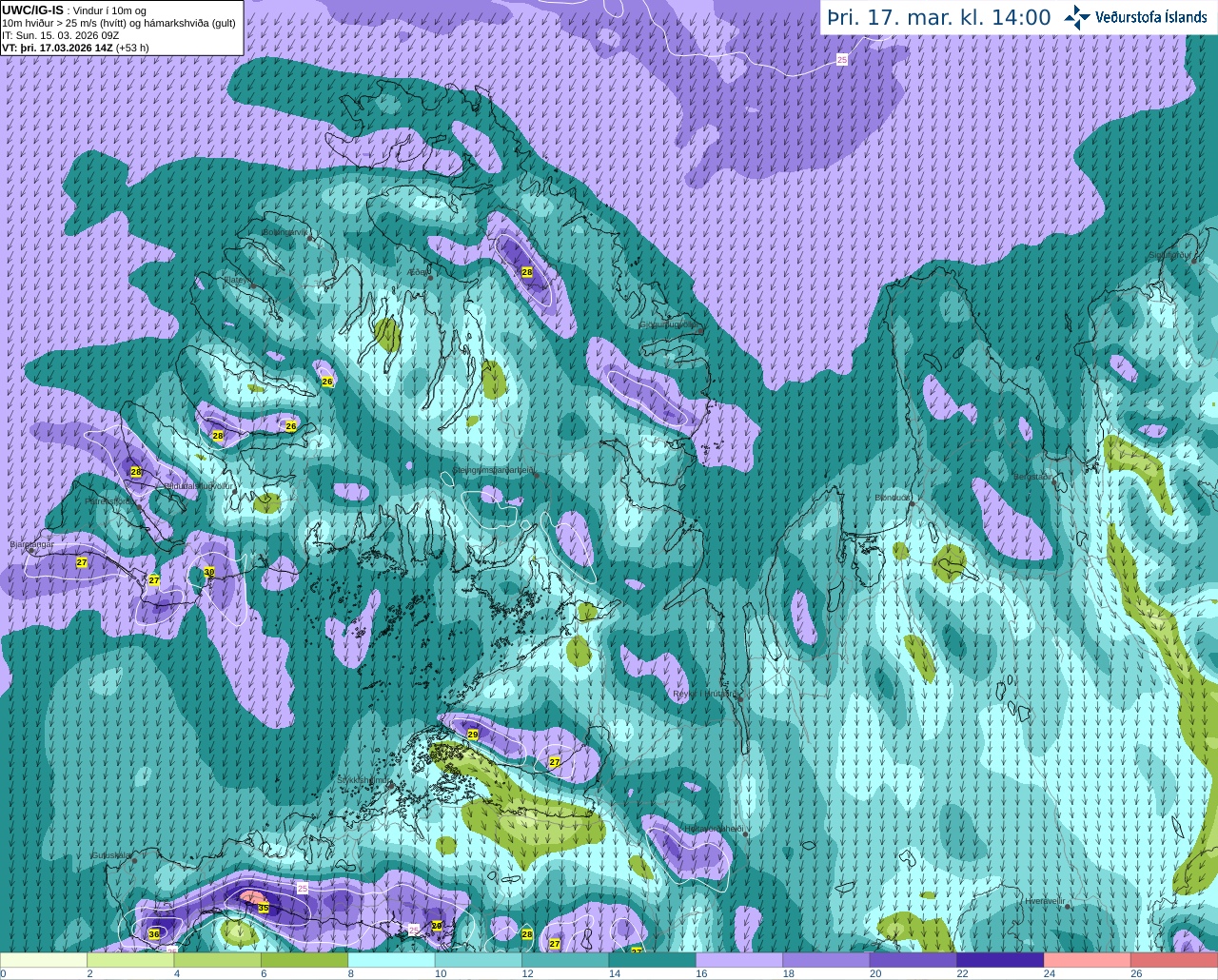Click the yellow '29' gust label
The width and height of the screenshot is (1218, 980).
pyautogui.click(x=473, y=735)
